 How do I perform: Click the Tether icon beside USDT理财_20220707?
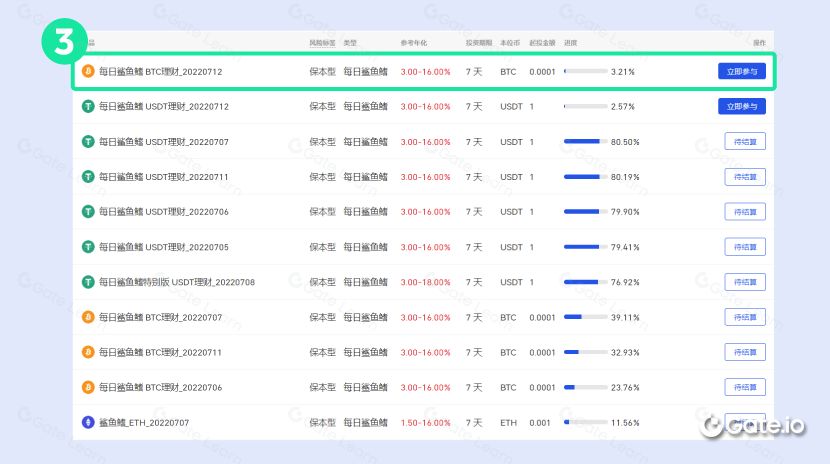88,142
